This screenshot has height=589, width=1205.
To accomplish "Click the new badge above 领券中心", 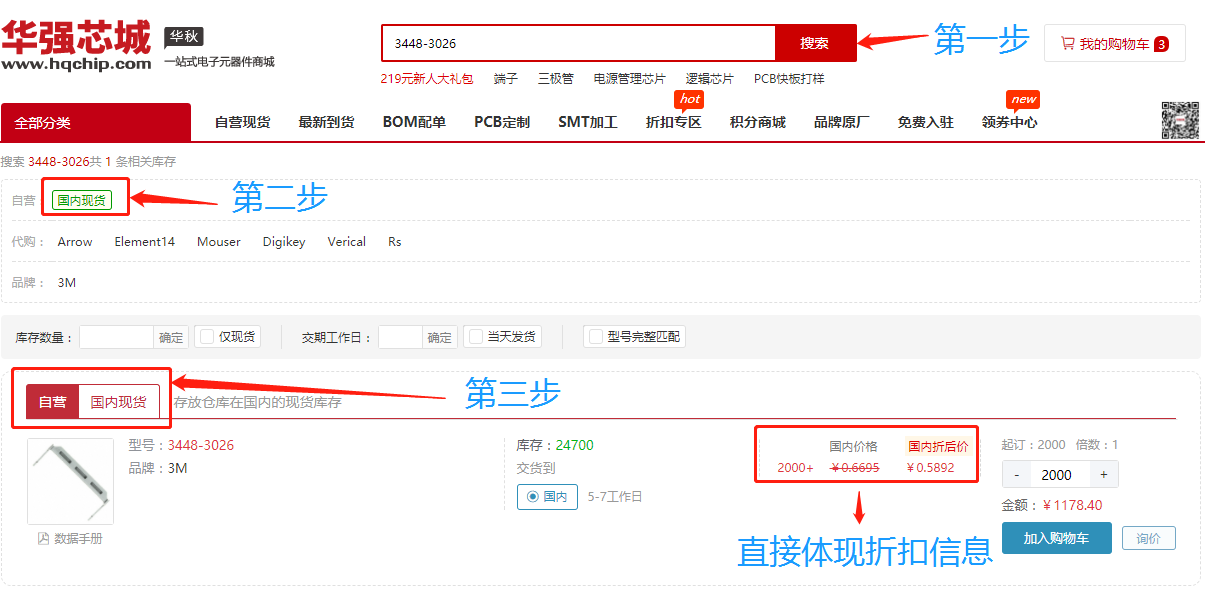I will pyautogui.click(x=1022, y=98).
